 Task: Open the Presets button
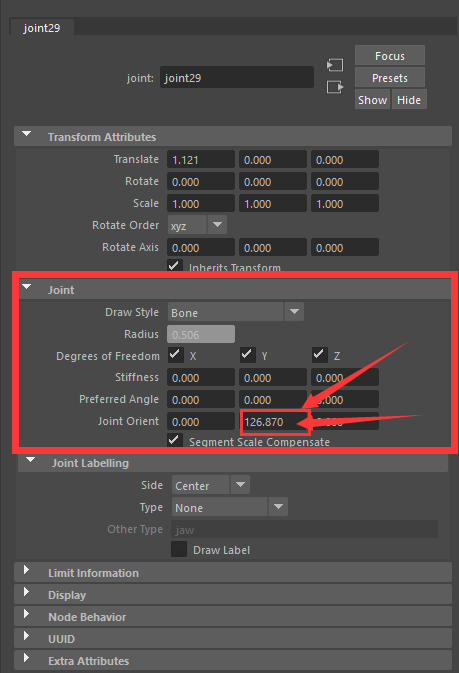click(390, 78)
